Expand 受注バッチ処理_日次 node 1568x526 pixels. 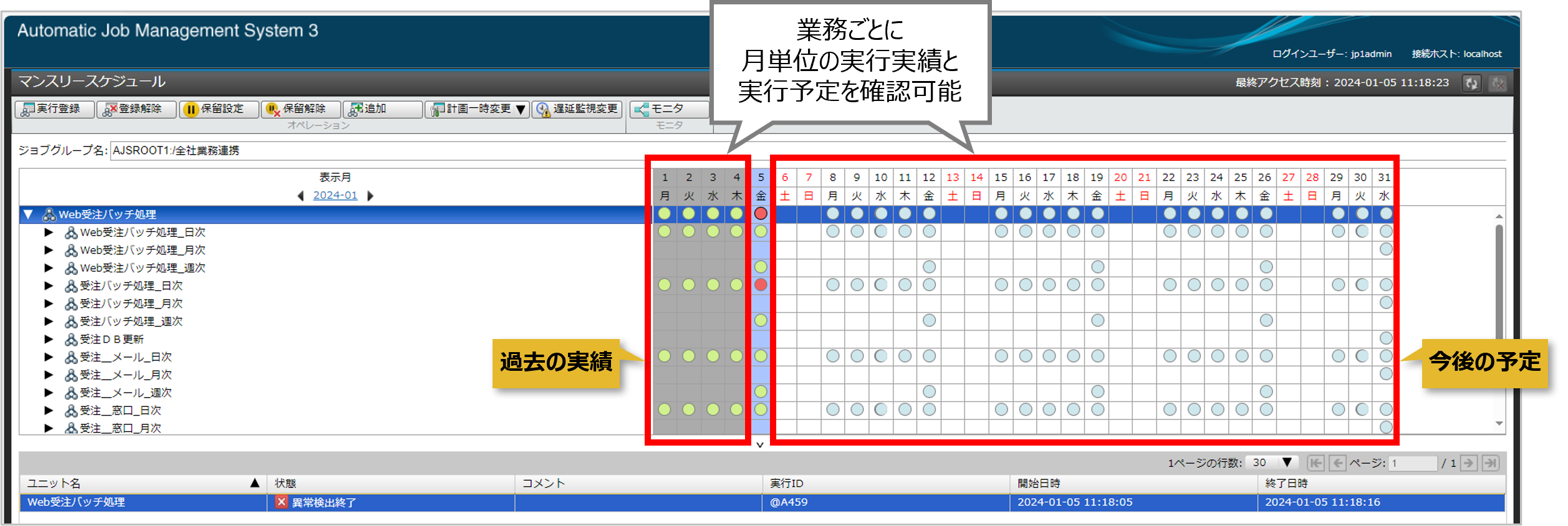pyautogui.click(x=49, y=285)
